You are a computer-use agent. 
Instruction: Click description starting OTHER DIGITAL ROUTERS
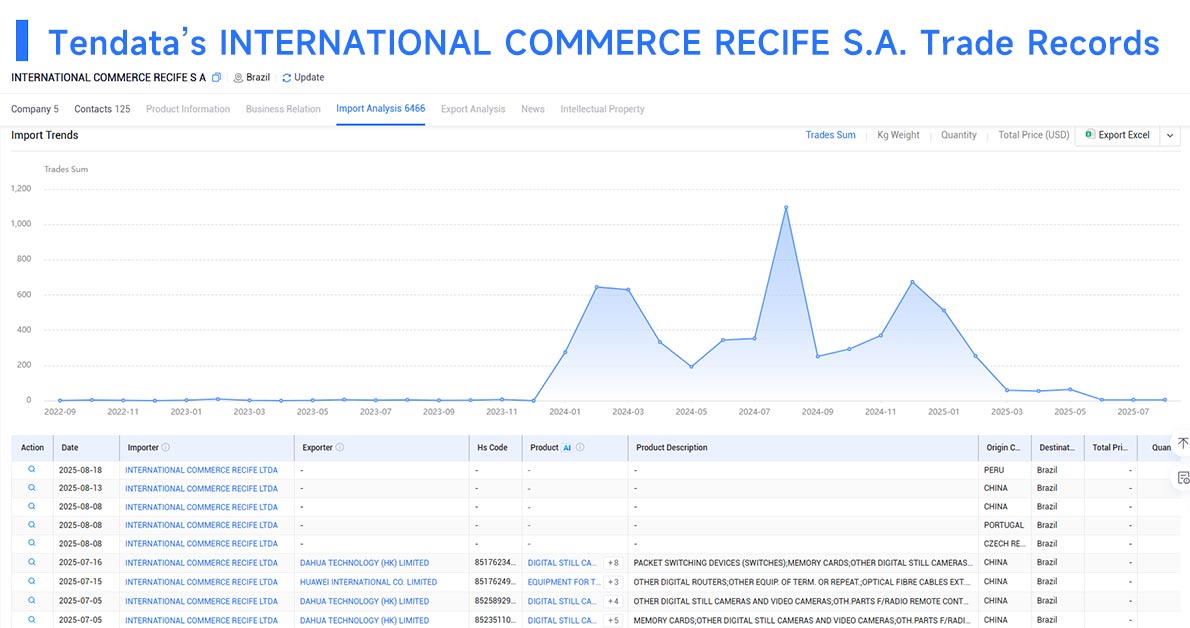(x=803, y=582)
